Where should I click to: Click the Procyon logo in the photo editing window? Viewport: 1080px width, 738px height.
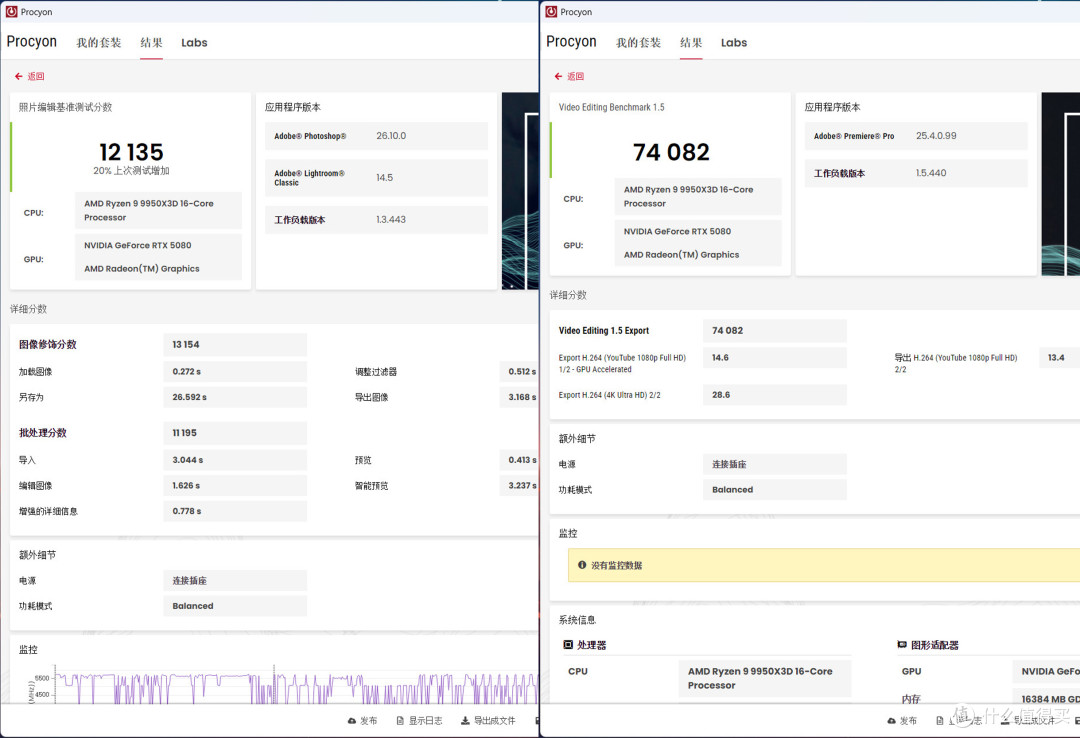32,42
